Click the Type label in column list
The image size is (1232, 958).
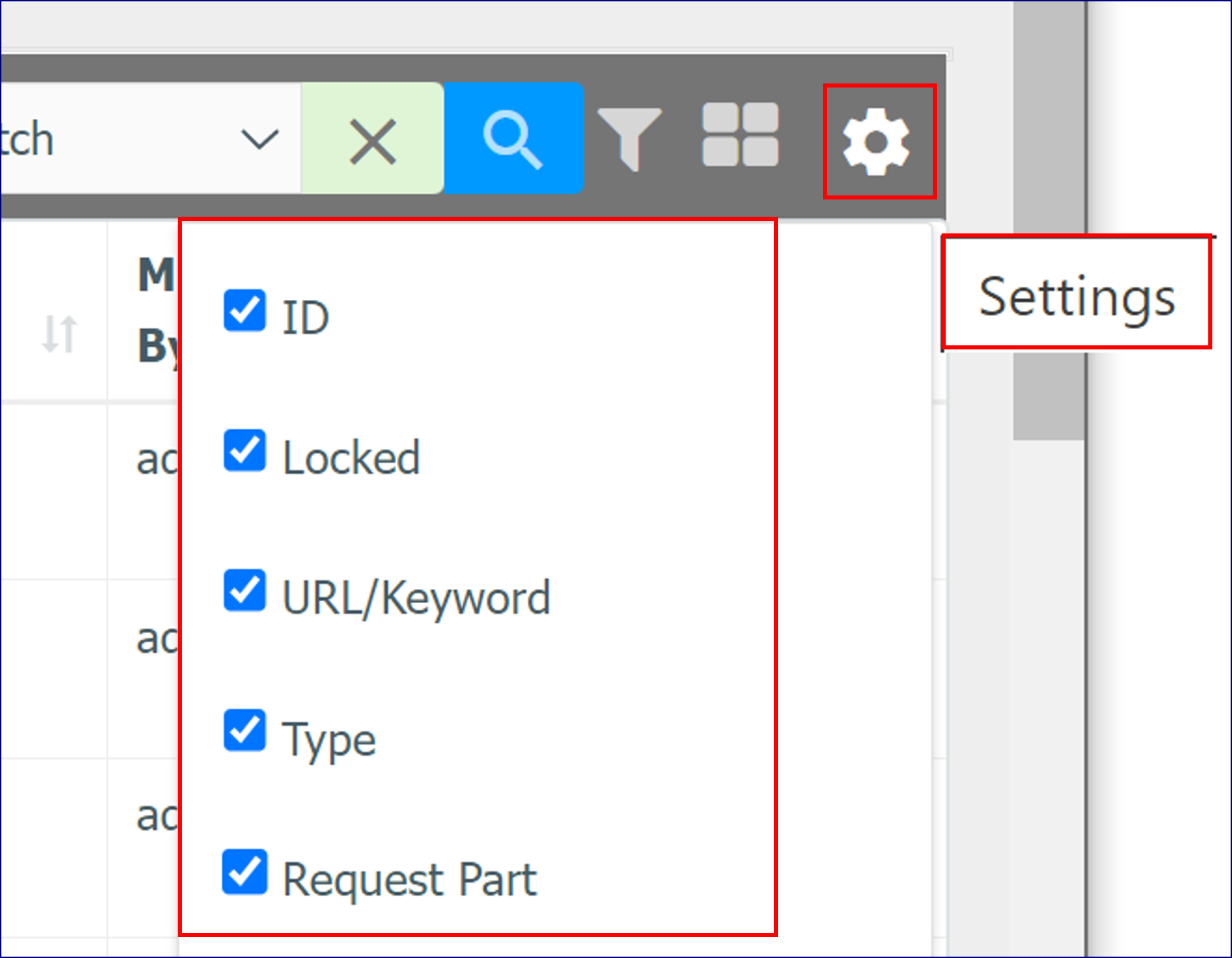pyautogui.click(x=329, y=740)
